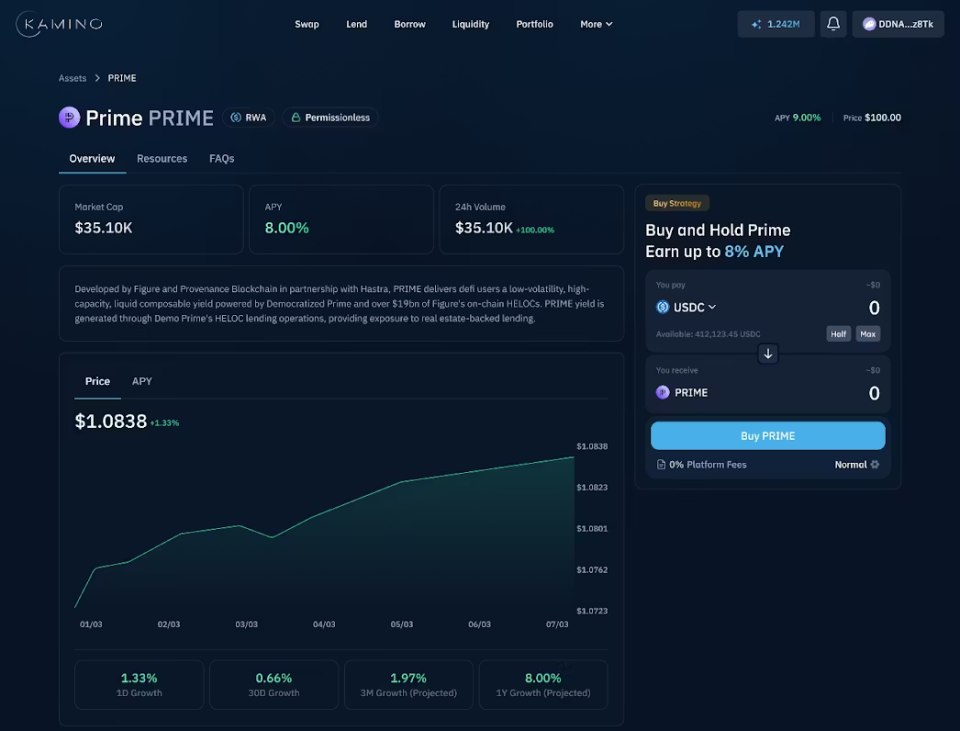Open the DDNA...z8Tk wallet button

(898, 24)
